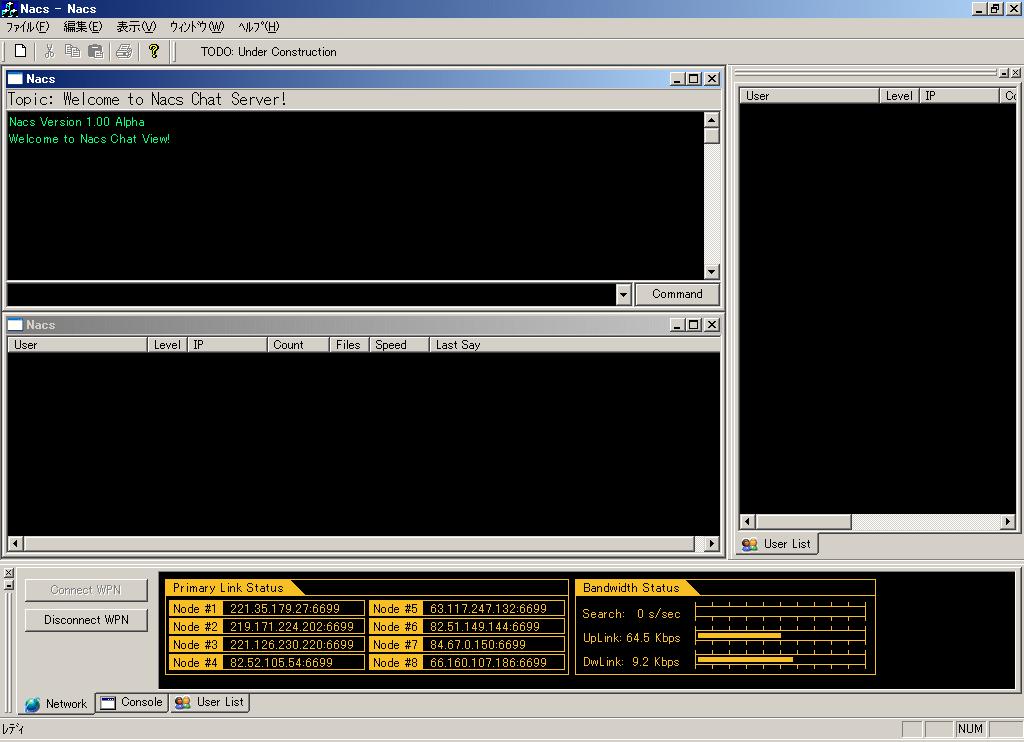This screenshot has width=1024, height=742.
Task: Click the Copy toolbar icon
Action: [x=72, y=51]
